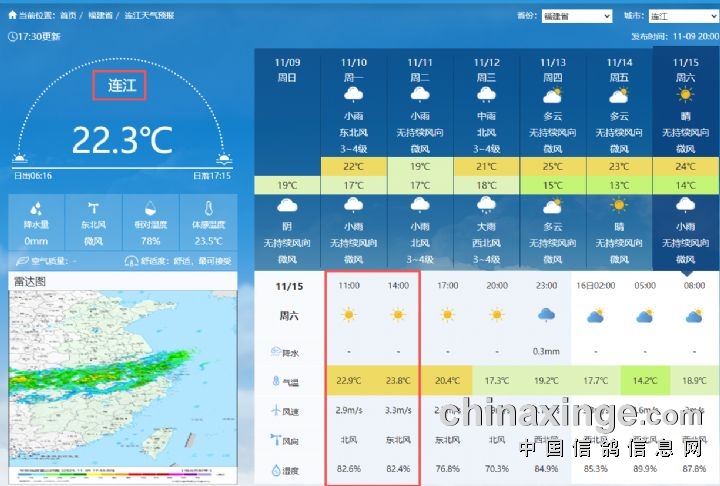
Task: Click the precipitation raindrop icon above 0mm
Action: [x=36, y=209]
